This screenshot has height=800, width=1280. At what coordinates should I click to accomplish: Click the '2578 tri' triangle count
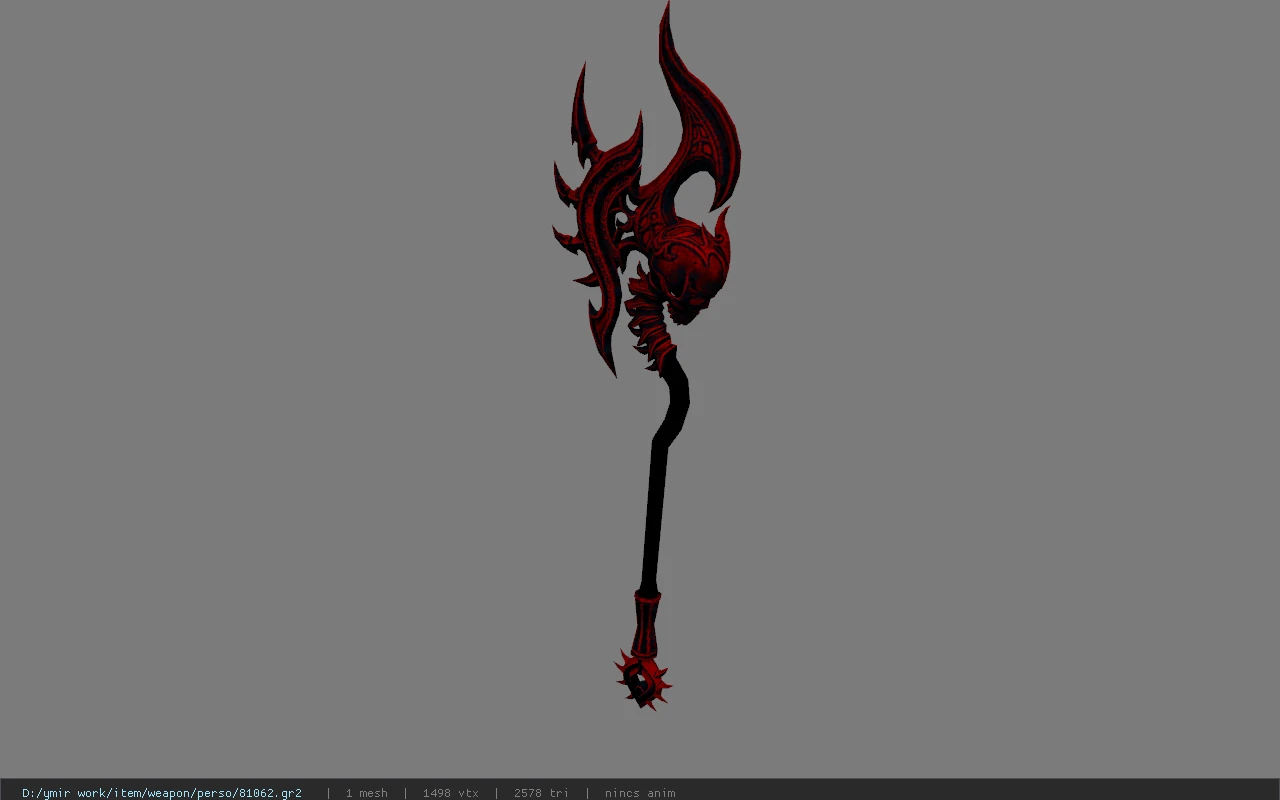[541, 793]
